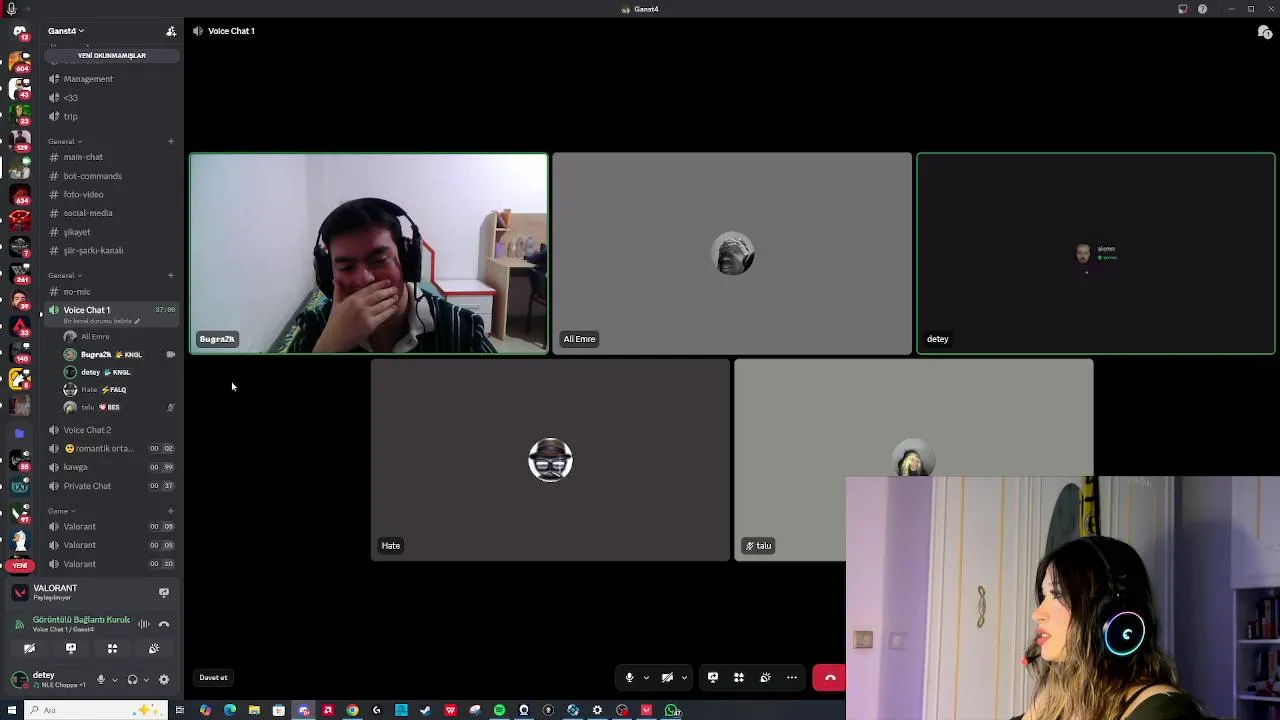Image resolution: width=1280 pixels, height=720 pixels.
Task: Open the help icon in title bar
Action: 1202,9
